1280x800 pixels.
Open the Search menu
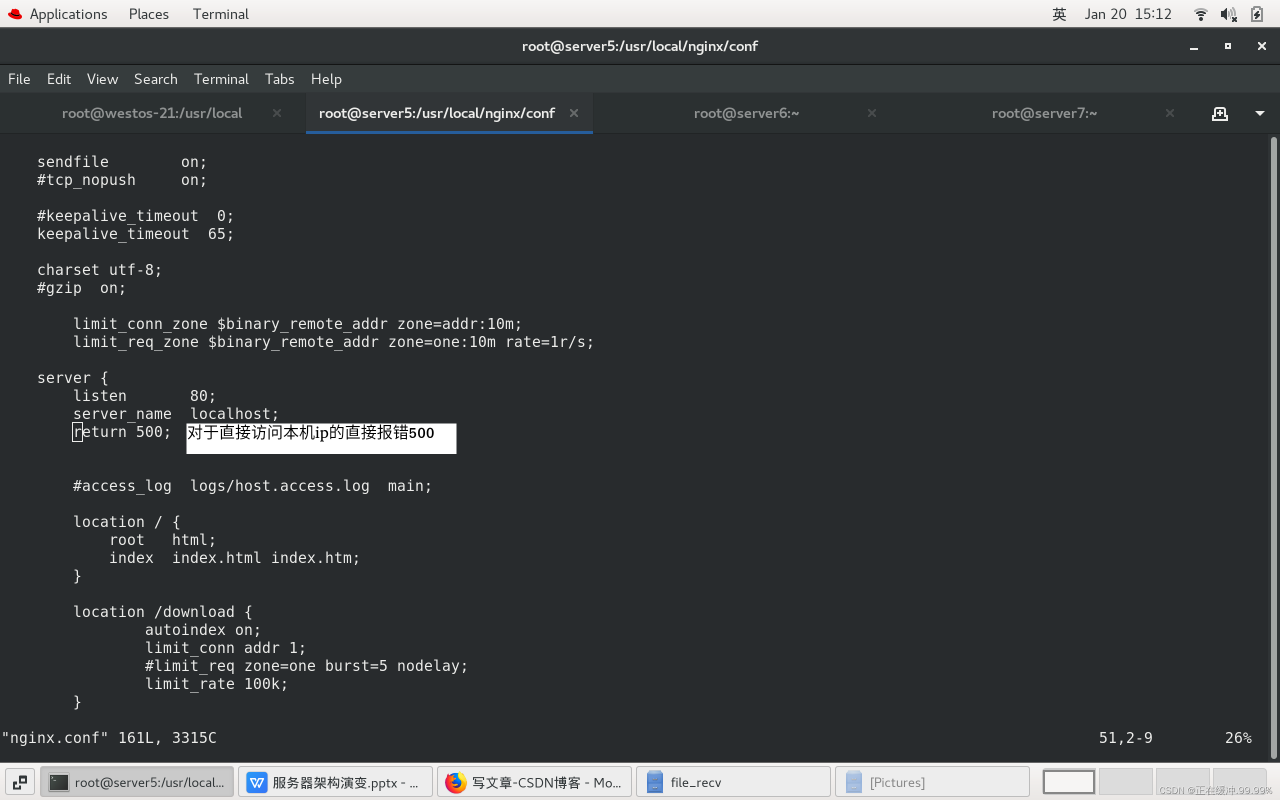(156, 79)
